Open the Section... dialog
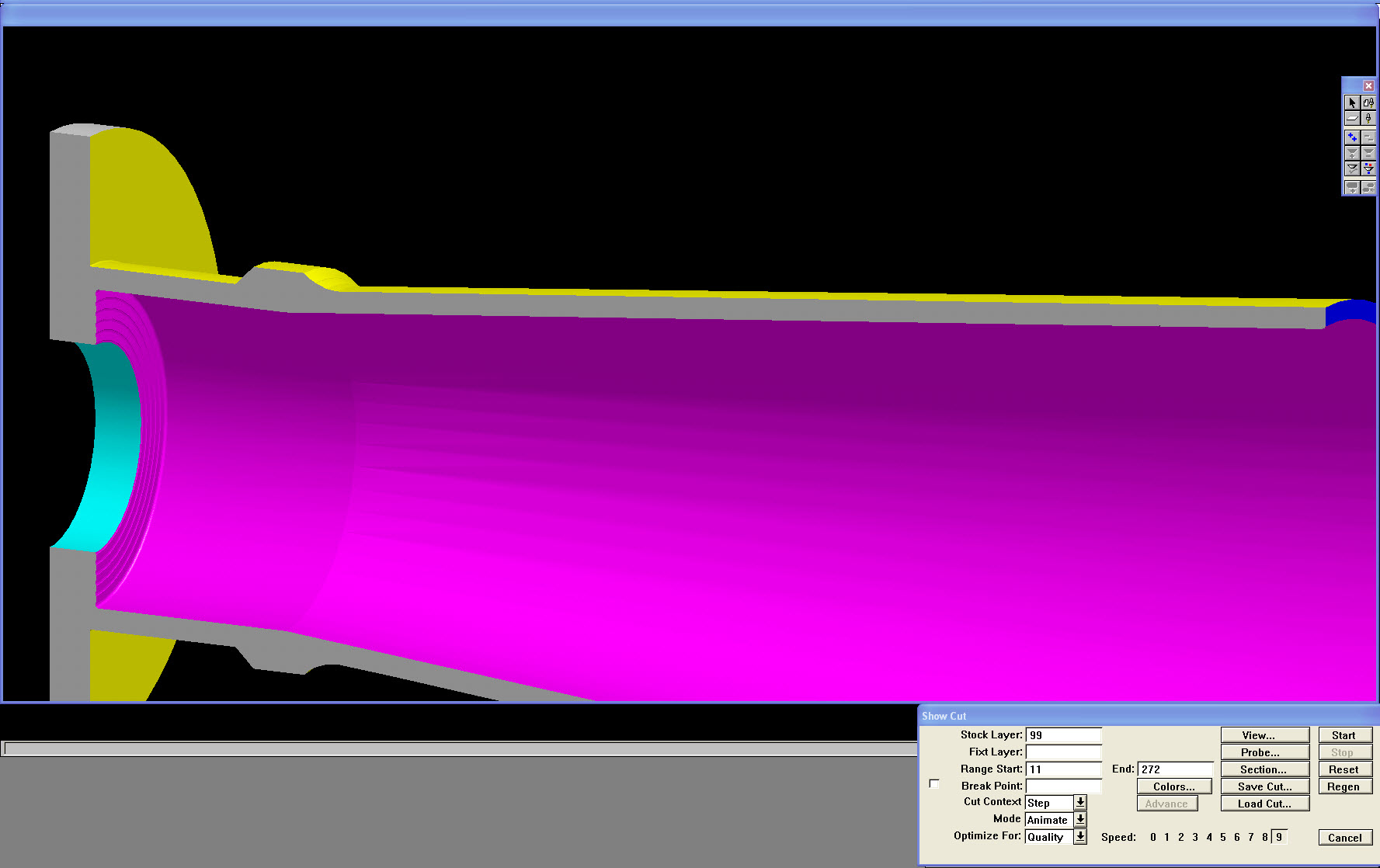The image size is (1380, 868). 1264,769
